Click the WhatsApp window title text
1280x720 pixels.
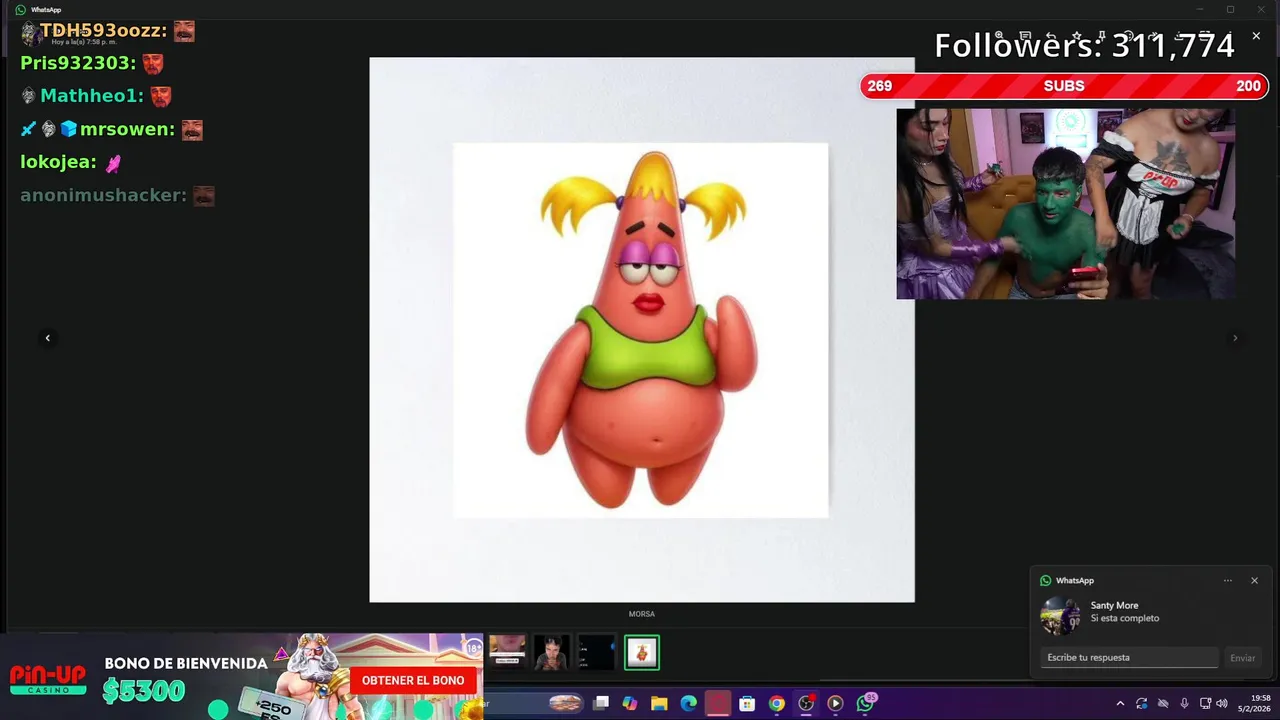(x=46, y=10)
